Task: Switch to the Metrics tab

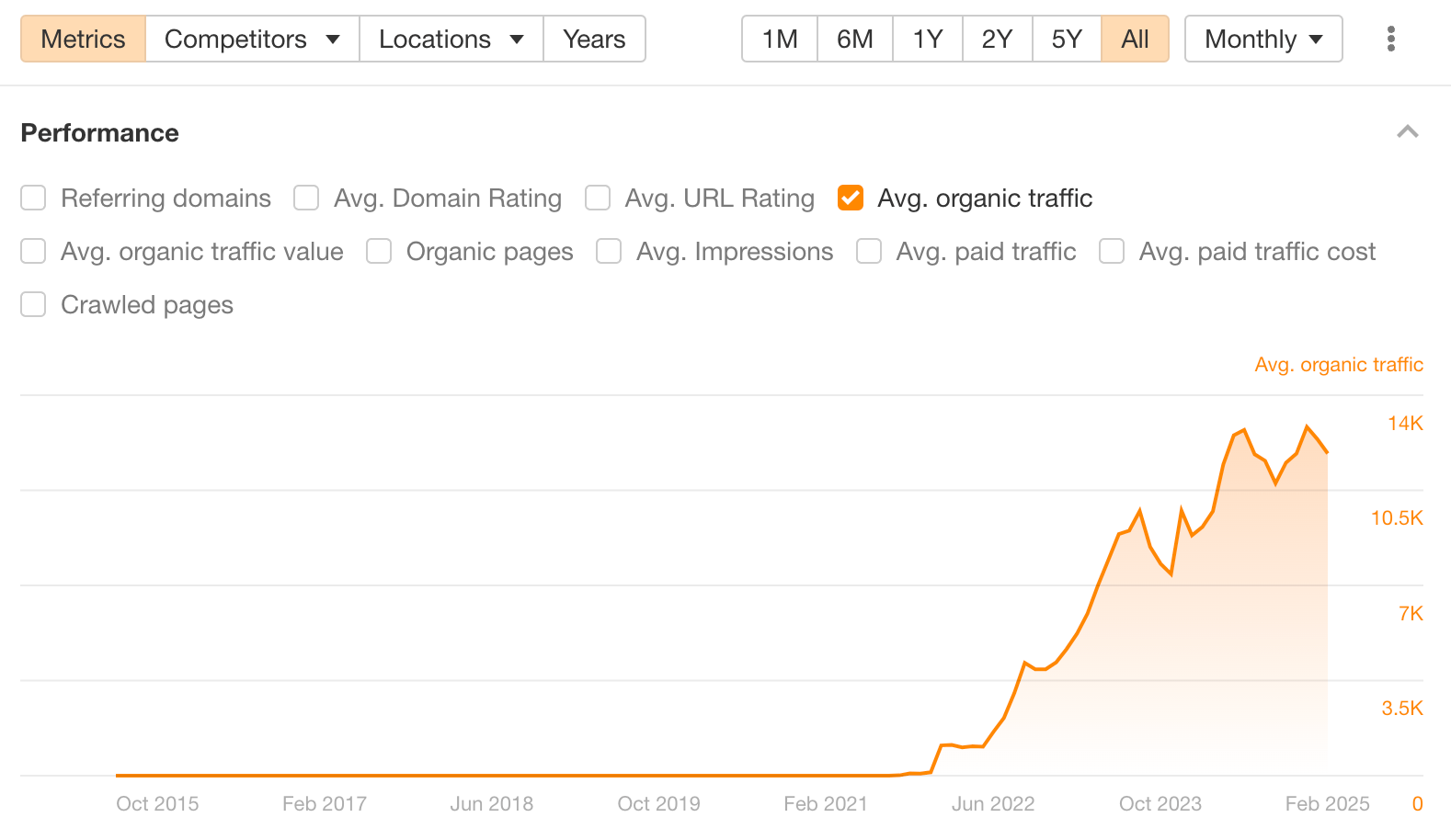Action: tap(83, 39)
